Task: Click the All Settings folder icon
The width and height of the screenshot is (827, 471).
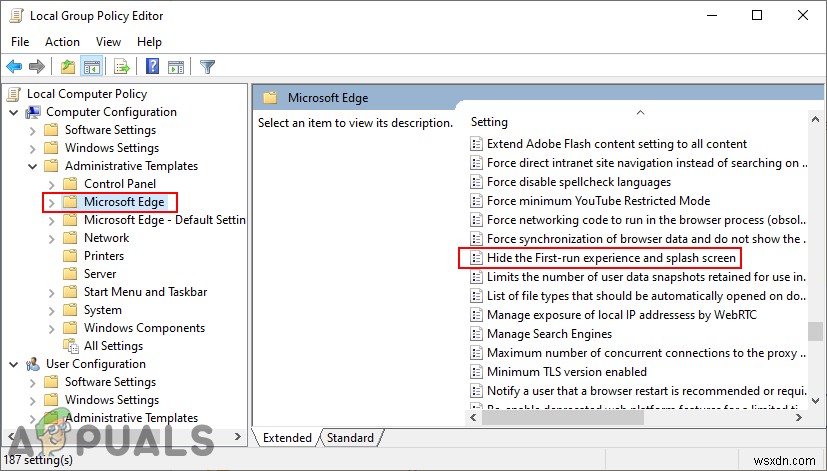Action: coord(71,346)
